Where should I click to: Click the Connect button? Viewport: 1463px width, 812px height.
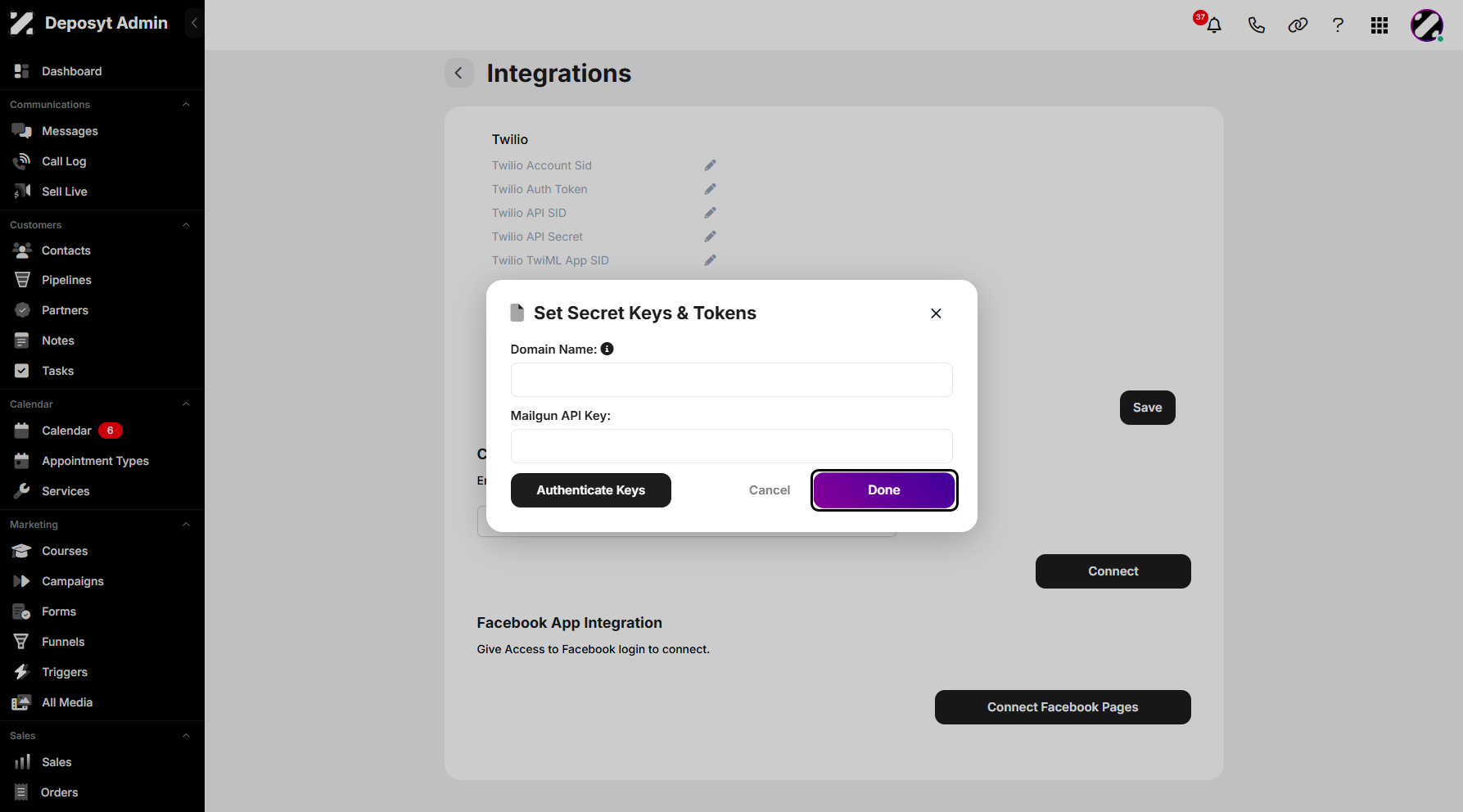[1113, 571]
